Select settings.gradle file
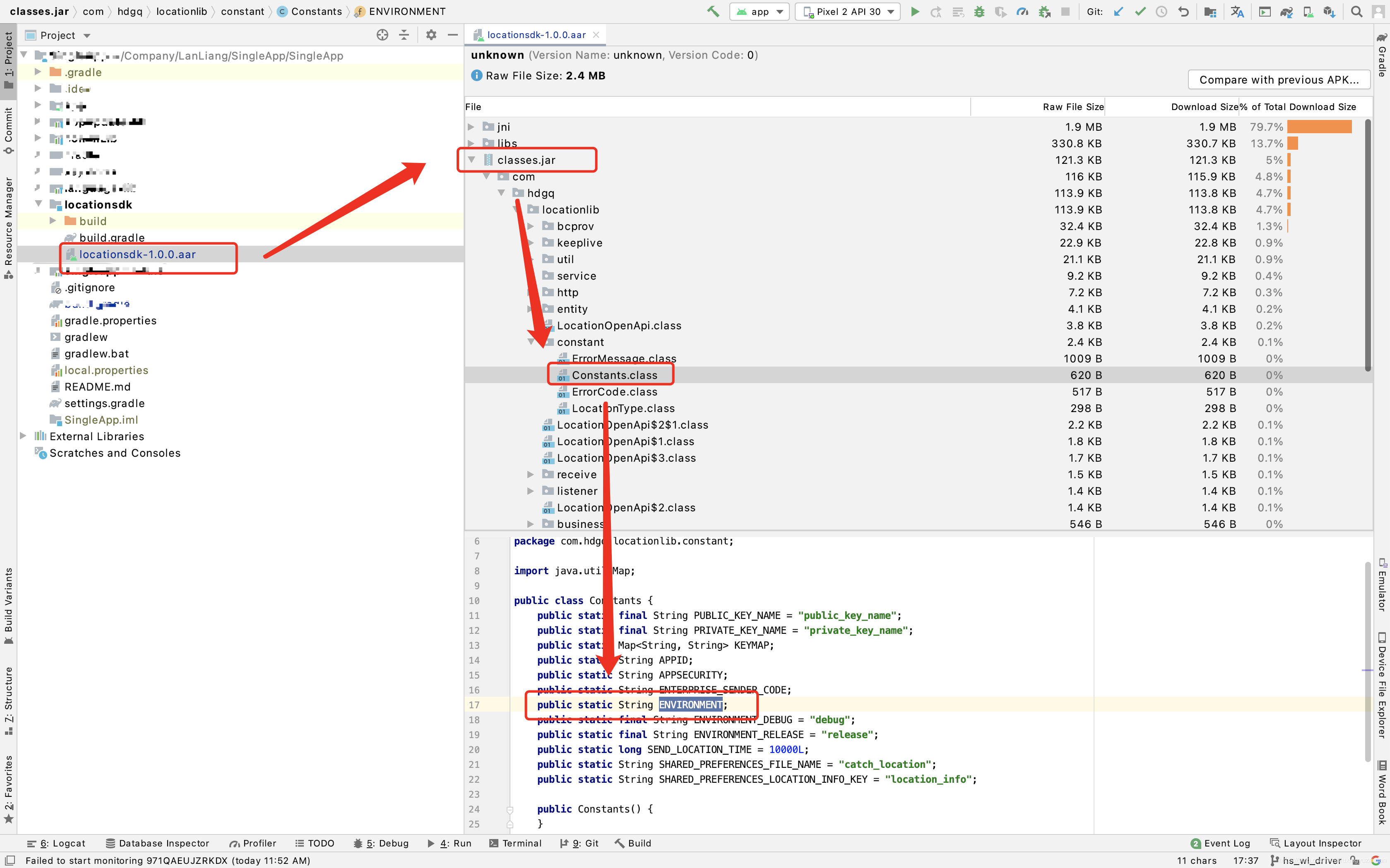 (x=105, y=403)
